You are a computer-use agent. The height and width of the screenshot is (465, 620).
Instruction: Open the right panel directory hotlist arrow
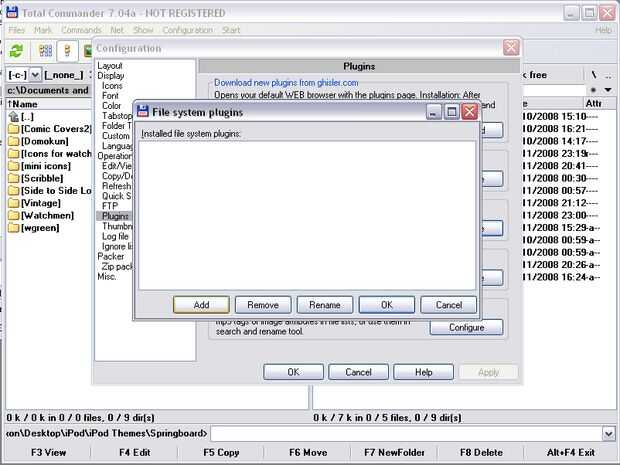pyautogui.click(x=608, y=90)
